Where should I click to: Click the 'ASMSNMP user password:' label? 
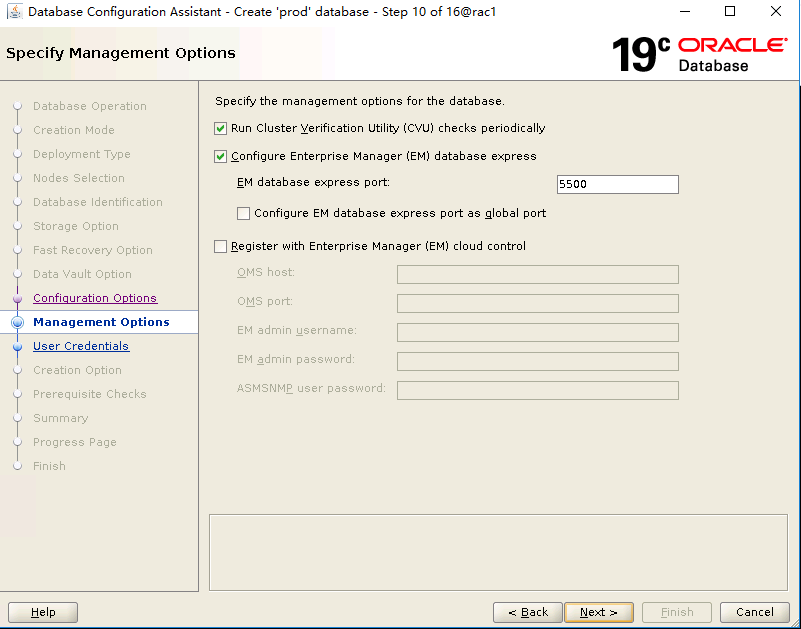click(x=311, y=388)
